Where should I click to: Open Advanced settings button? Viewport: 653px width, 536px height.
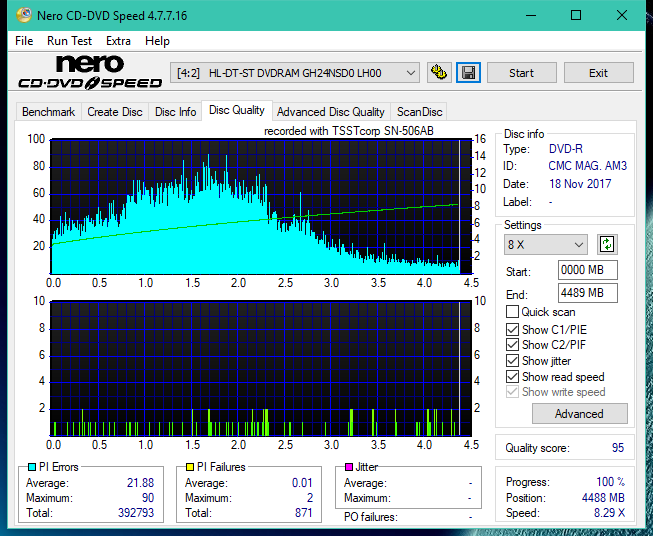point(579,414)
